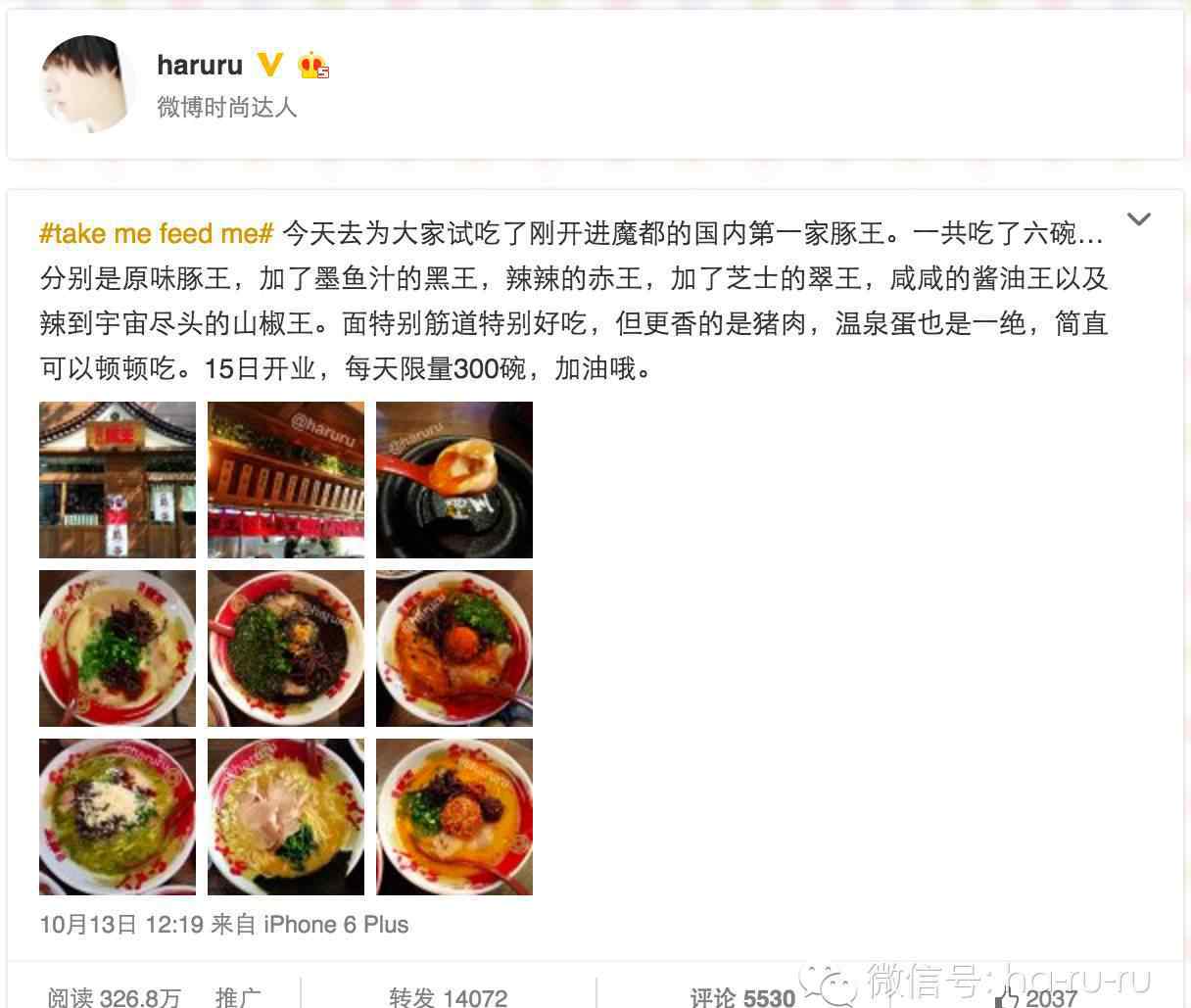Click the WeChat logo watermark icon
The width and height of the screenshot is (1191, 1008).
[828, 984]
